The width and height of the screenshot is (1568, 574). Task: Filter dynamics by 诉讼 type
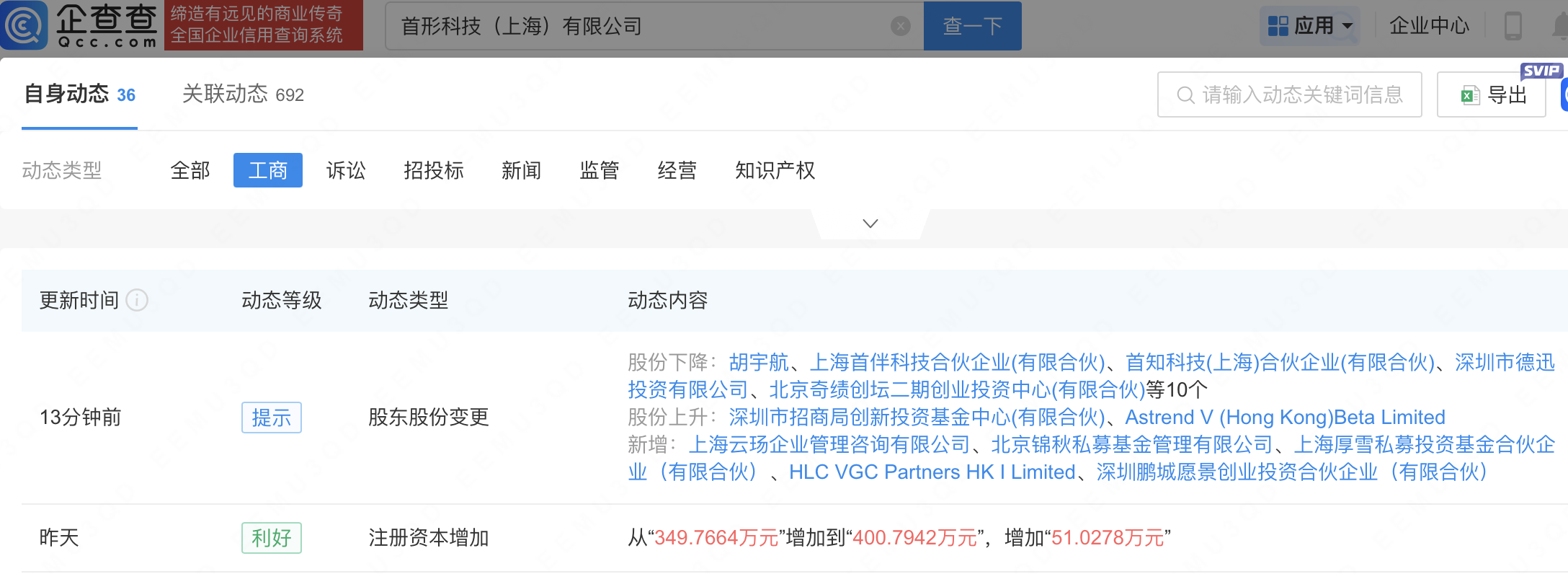[x=346, y=171]
